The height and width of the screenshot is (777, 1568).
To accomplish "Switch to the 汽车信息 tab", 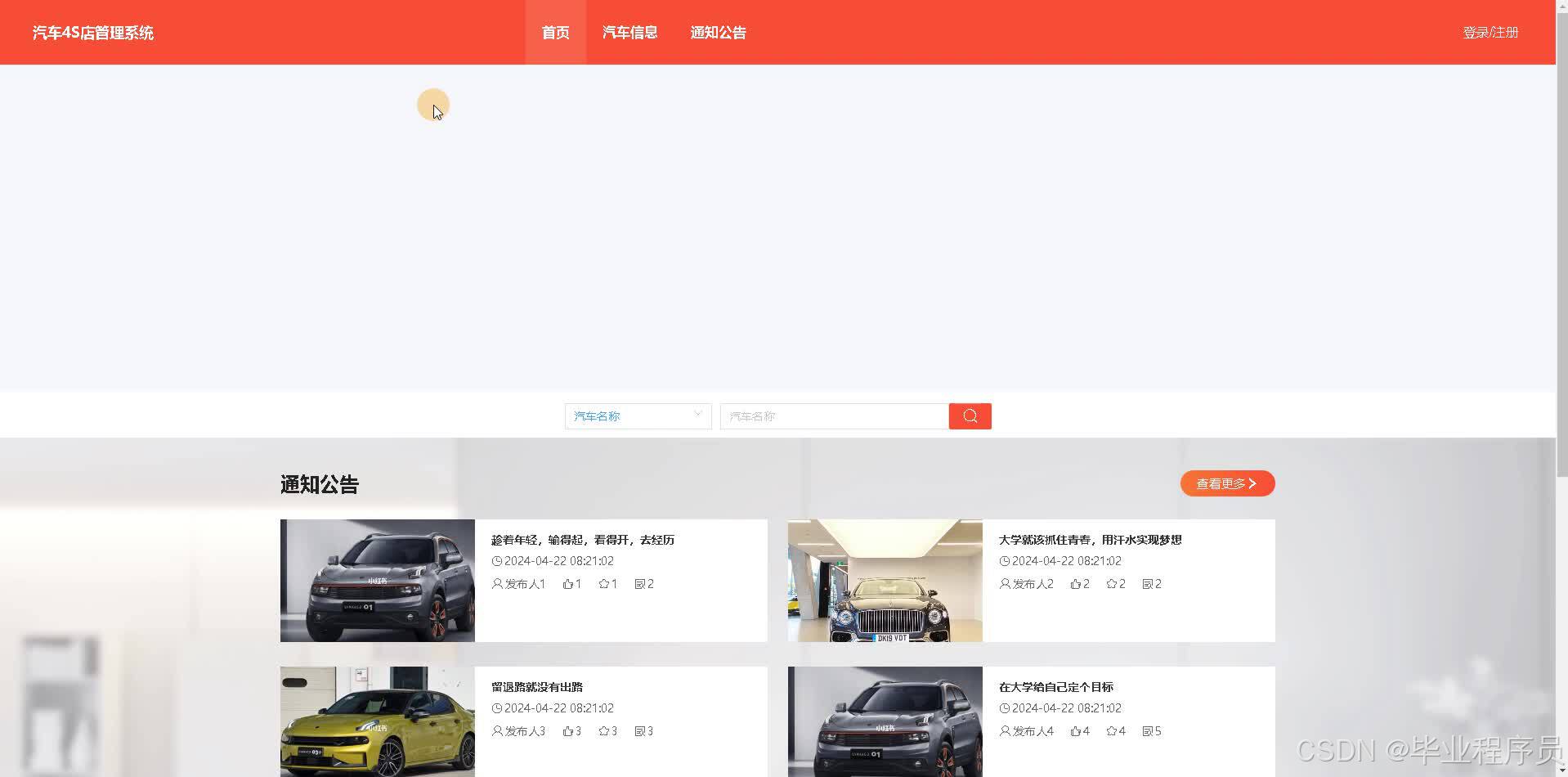I will pyautogui.click(x=629, y=32).
